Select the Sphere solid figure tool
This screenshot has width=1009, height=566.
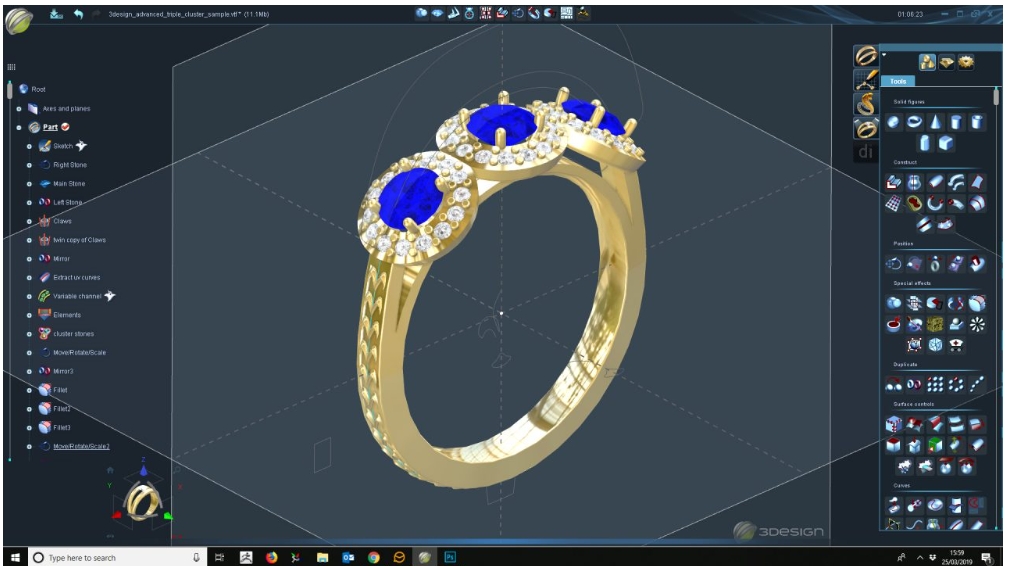(x=893, y=122)
